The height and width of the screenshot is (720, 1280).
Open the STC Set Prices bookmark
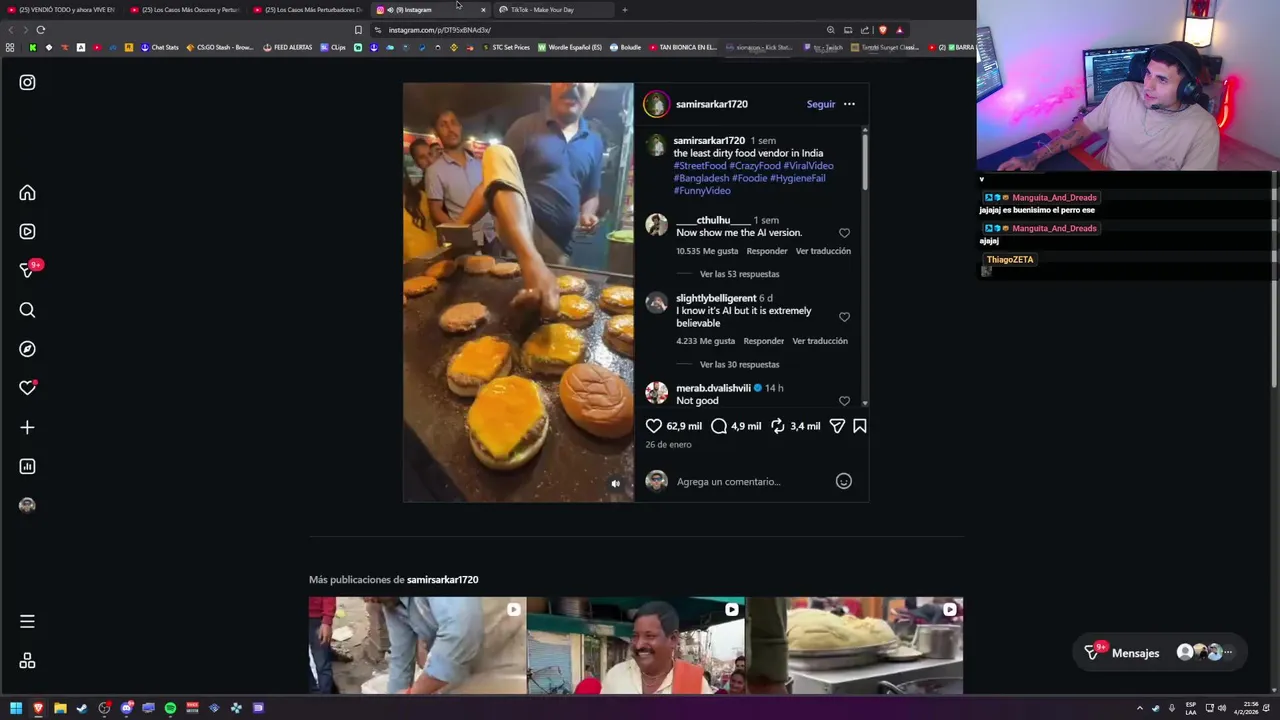coord(505,47)
